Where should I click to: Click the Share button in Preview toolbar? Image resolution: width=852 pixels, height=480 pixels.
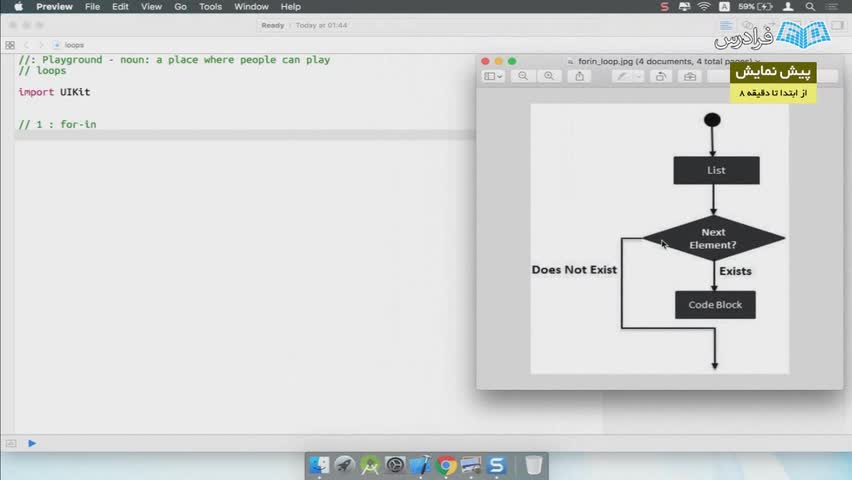click(x=580, y=77)
